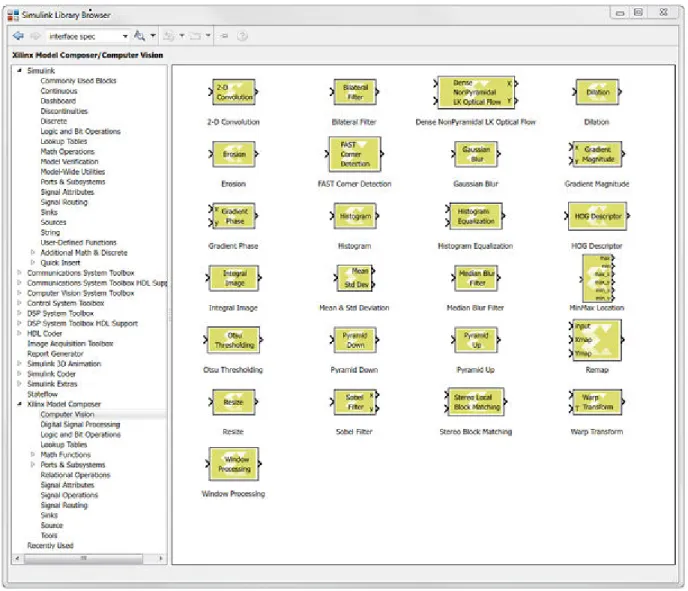Click the help question mark icon
The height and width of the screenshot is (591, 688).
pos(242,36)
